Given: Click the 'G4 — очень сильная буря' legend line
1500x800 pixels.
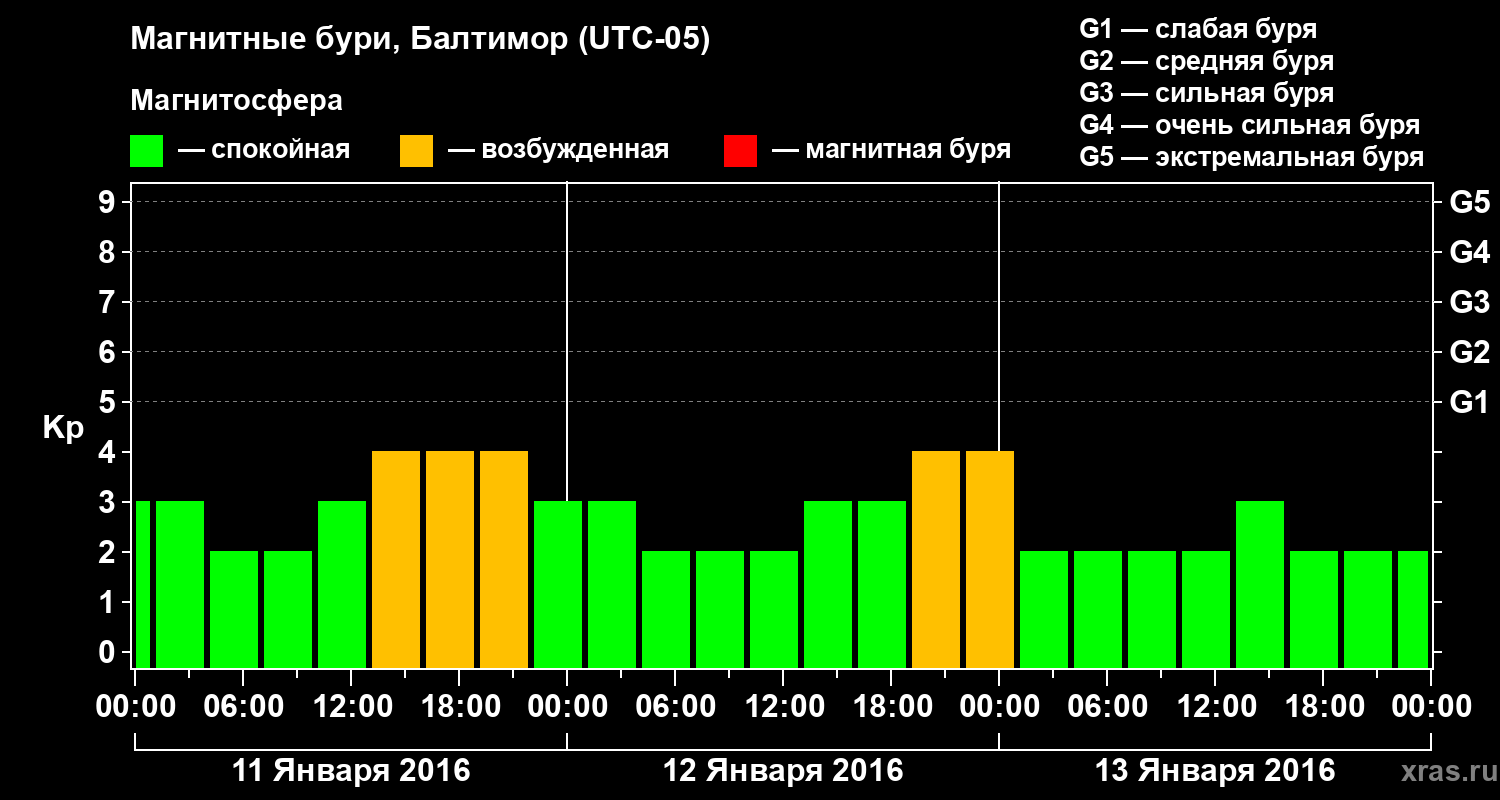Looking at the screenshot, I should (x=1249, y=125).
